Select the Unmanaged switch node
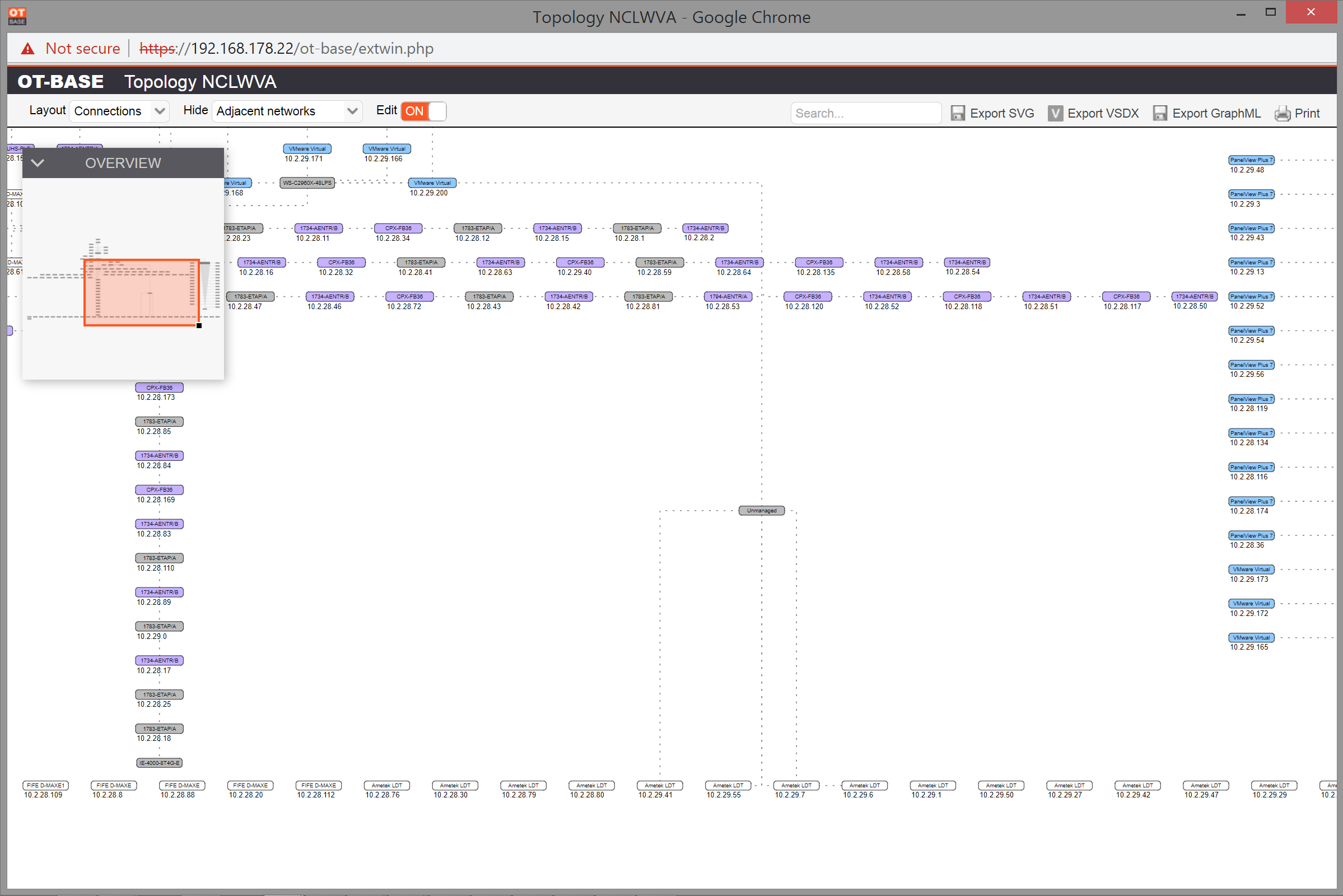 (x=762, y=510)
